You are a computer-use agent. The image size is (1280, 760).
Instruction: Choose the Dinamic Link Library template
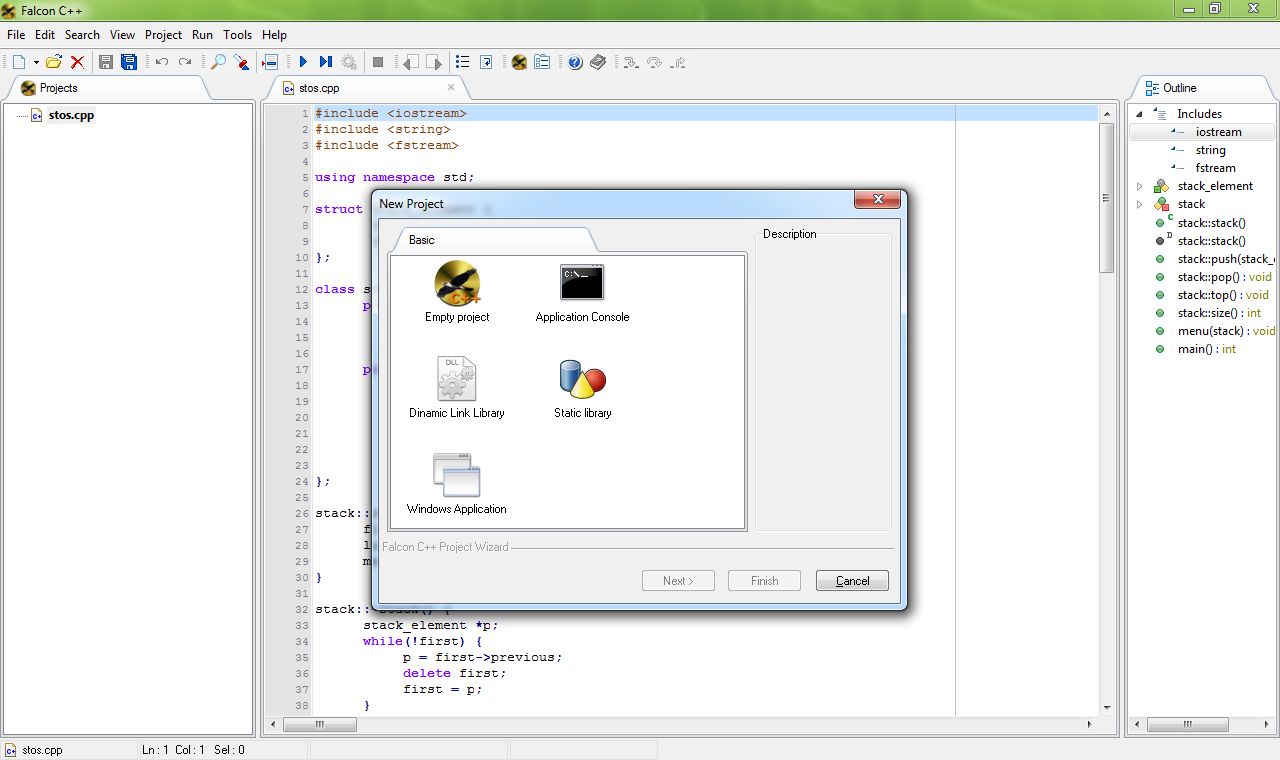(457, 388)
